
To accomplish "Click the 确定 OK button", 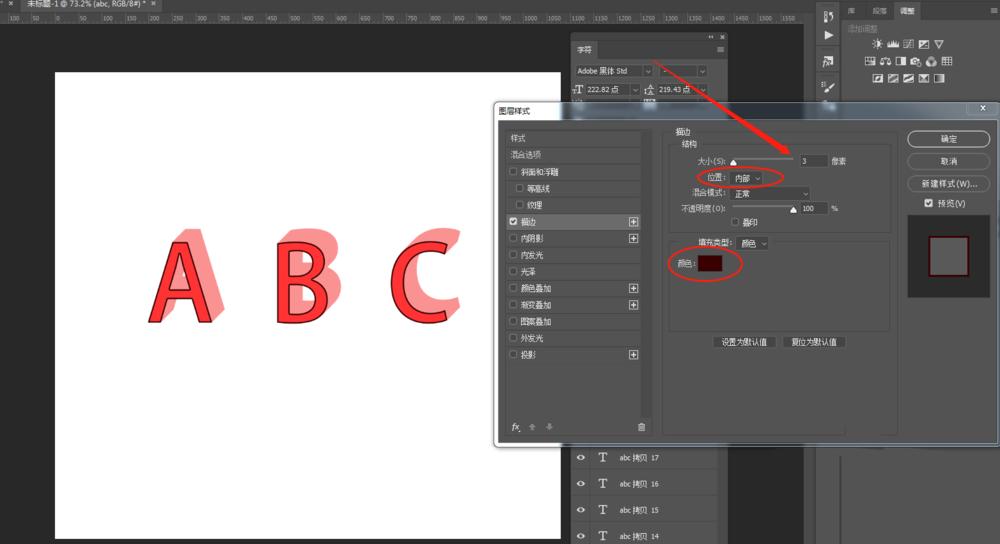I will pos(948,138).
